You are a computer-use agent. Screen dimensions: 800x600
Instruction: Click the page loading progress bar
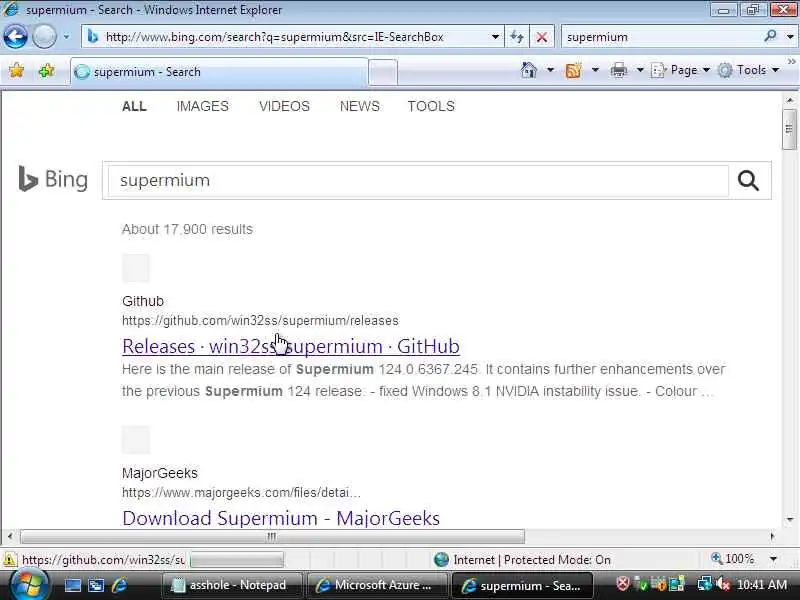pos(237,560)
